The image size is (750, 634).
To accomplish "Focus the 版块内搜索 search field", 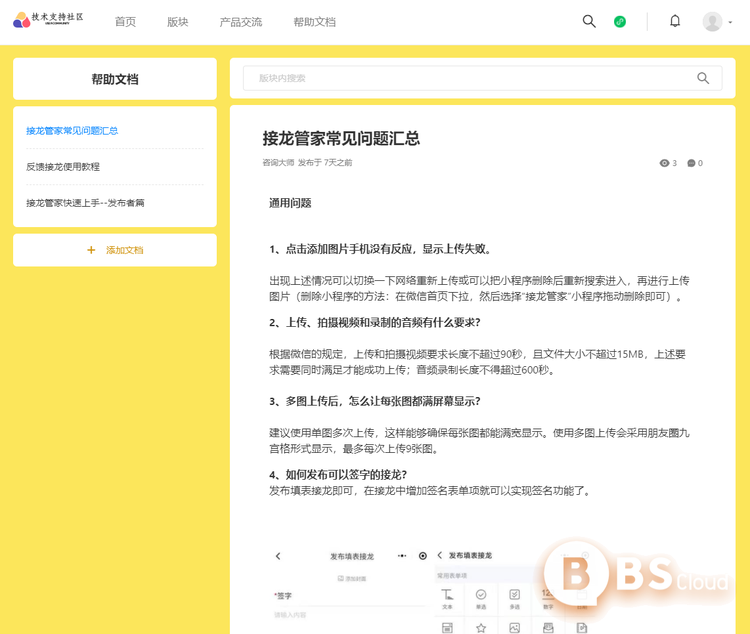I will (x=483, y=78).
